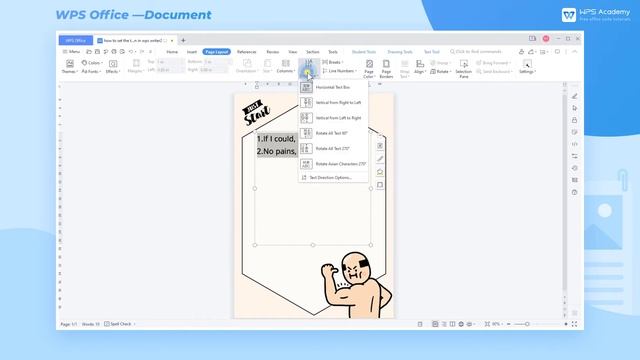Switch to the Section tab
This screenshot has width=640, height=360.
pos(313,52)
